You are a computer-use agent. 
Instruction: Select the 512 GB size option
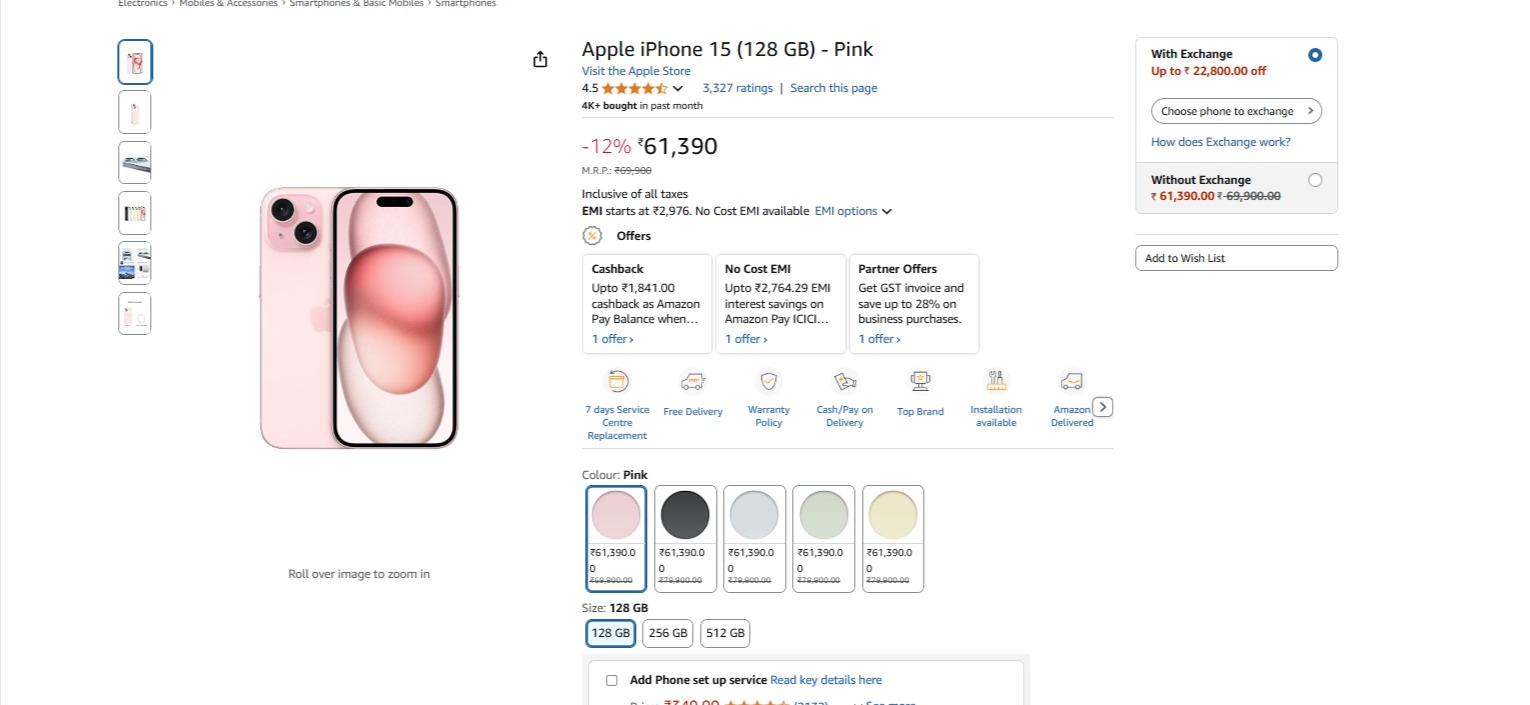pyautogui.click(x=725, y=633)
